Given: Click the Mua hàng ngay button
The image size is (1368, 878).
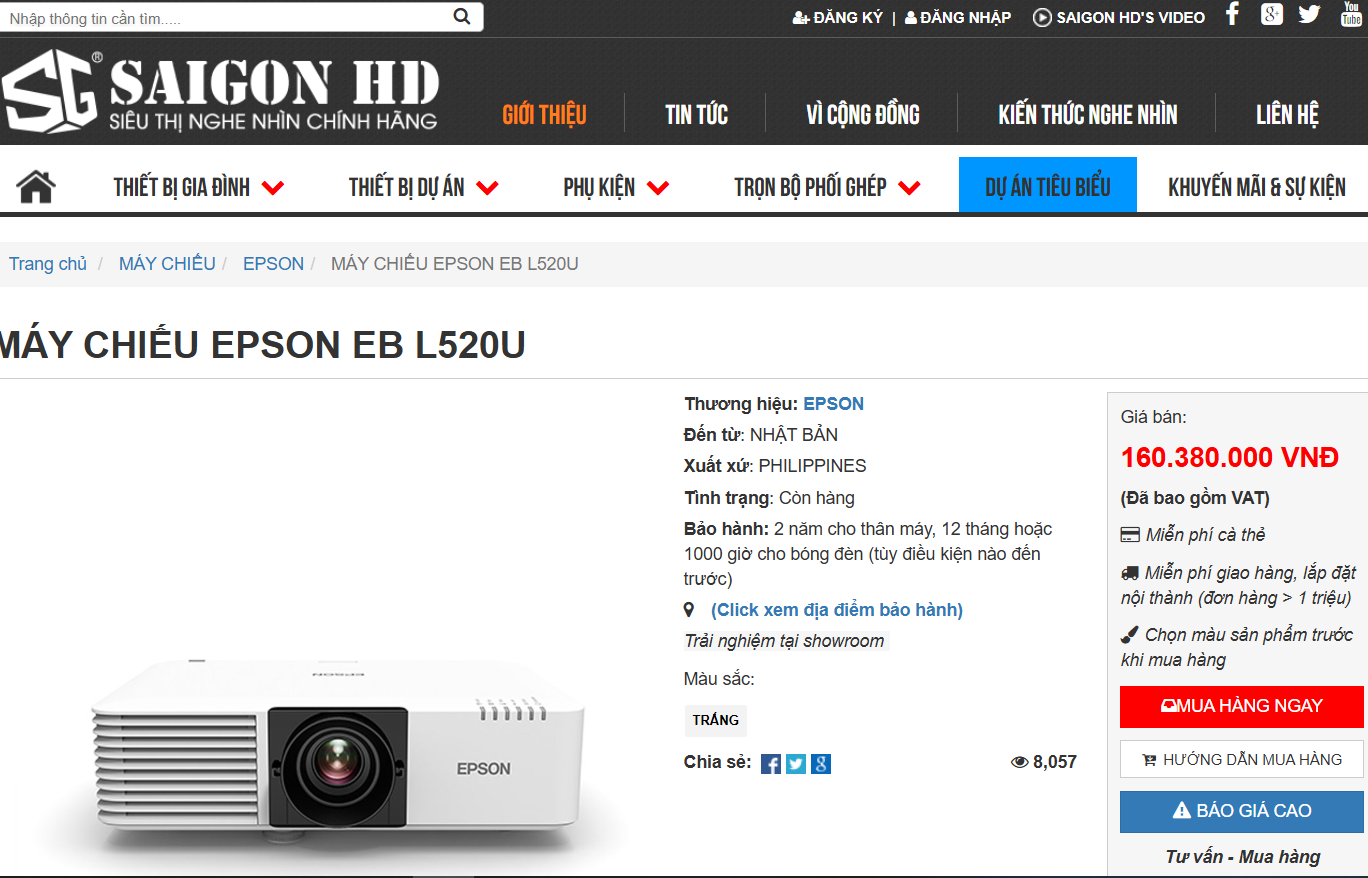Looking at the screenshot, I should tap(1242, 706).
